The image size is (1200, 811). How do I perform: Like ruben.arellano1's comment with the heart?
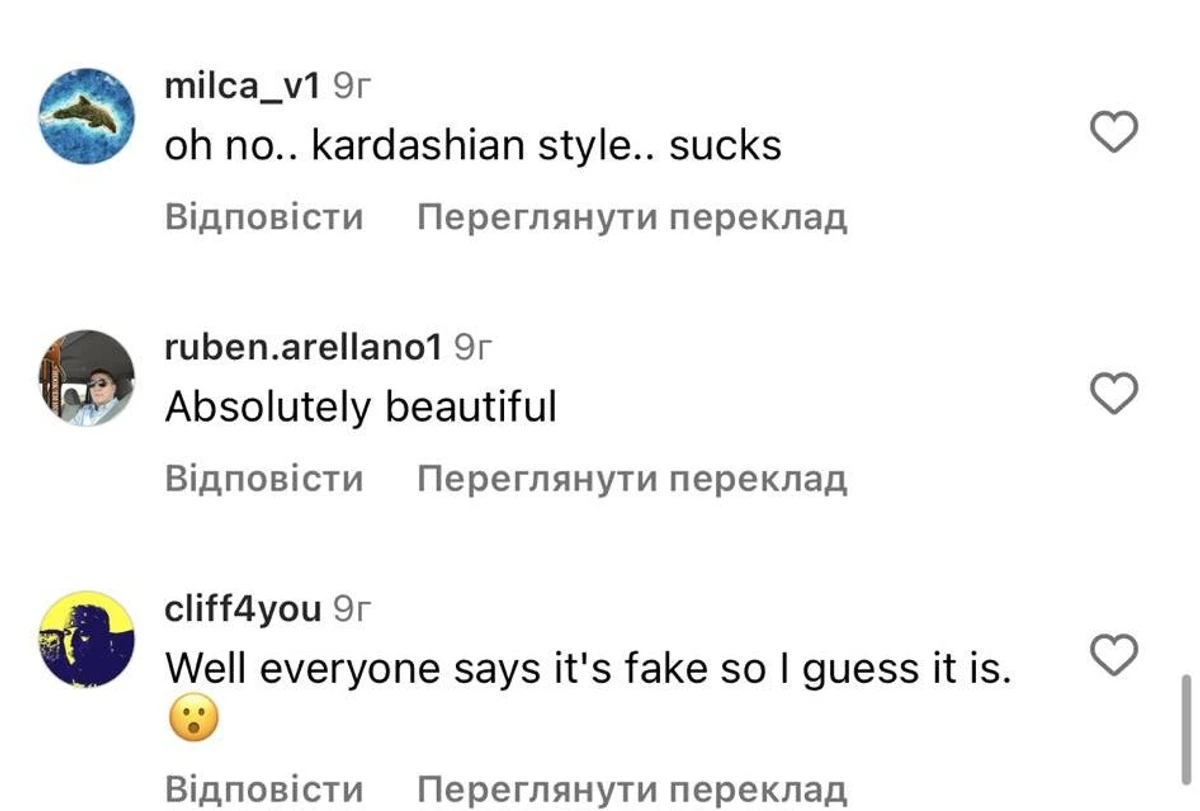tap(1113, 393)
